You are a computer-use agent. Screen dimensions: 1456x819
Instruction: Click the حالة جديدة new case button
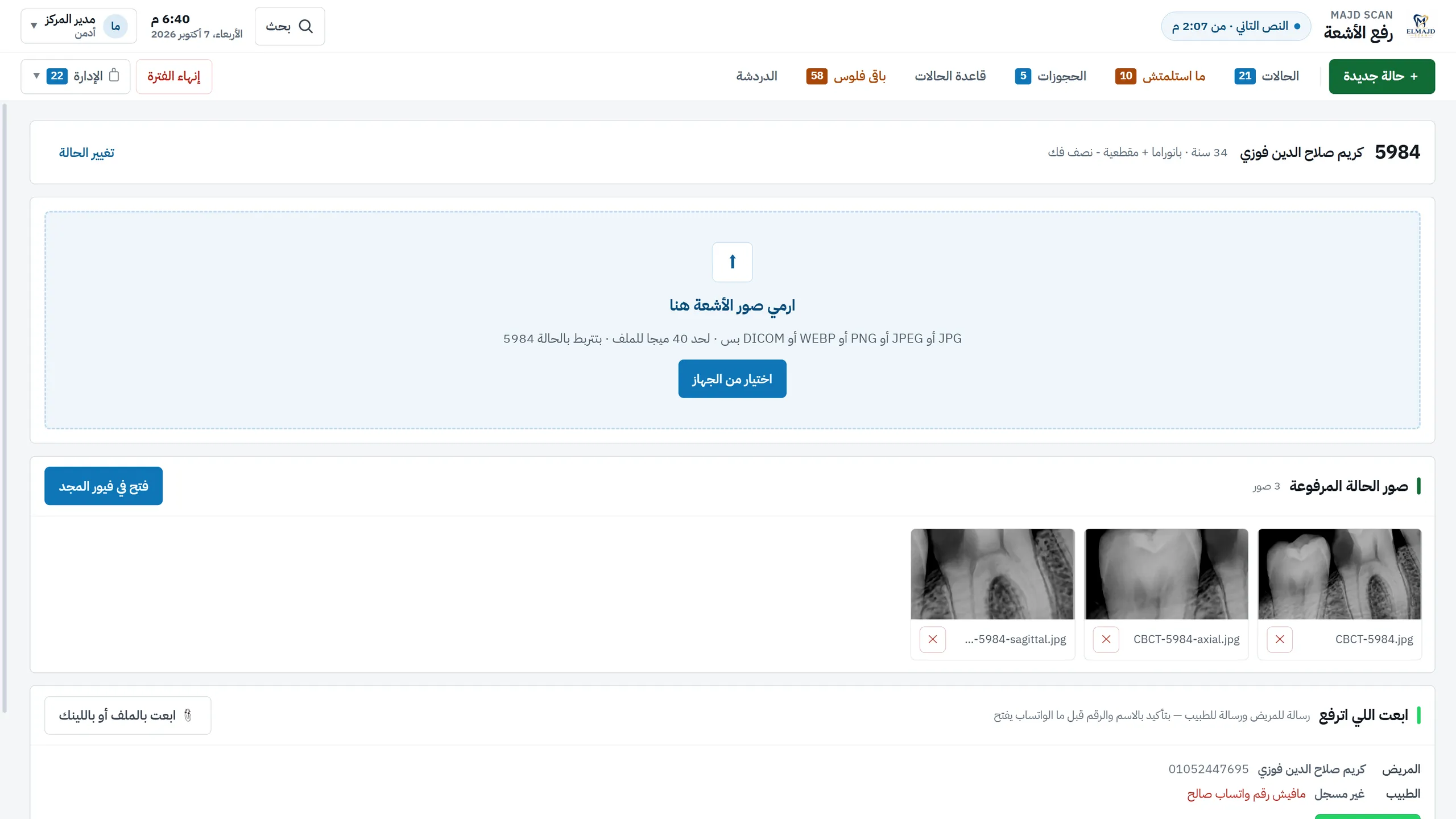pos(1381,76)
